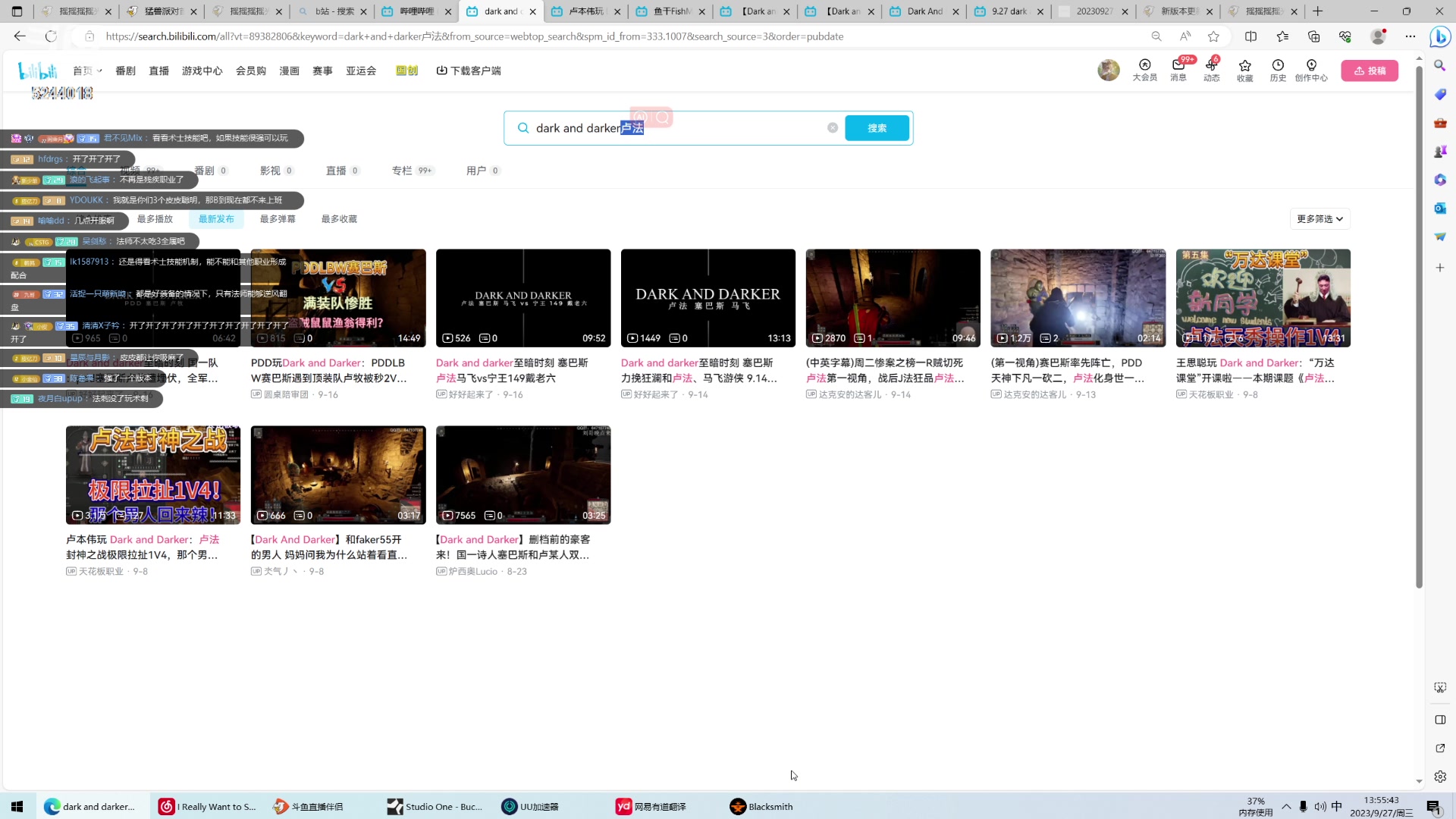Image resolution: width=1456 pixels, height=819 pixels.
Task: Open the PDDLBW赛巴斯 VS 满装队 video thumbnail
Action: (x=338, y=297)
